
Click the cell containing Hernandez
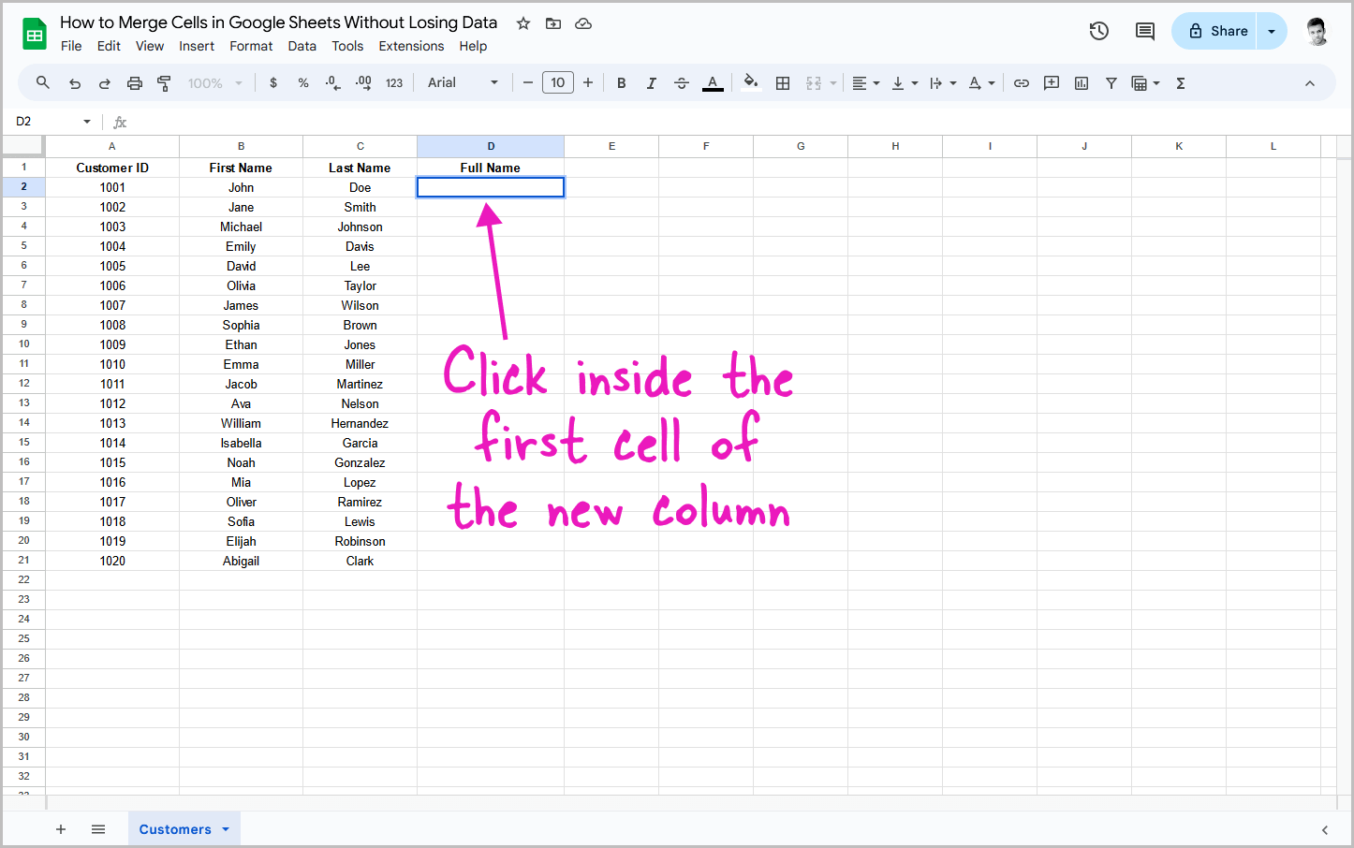pyautogui.click(x=360, y=423)
